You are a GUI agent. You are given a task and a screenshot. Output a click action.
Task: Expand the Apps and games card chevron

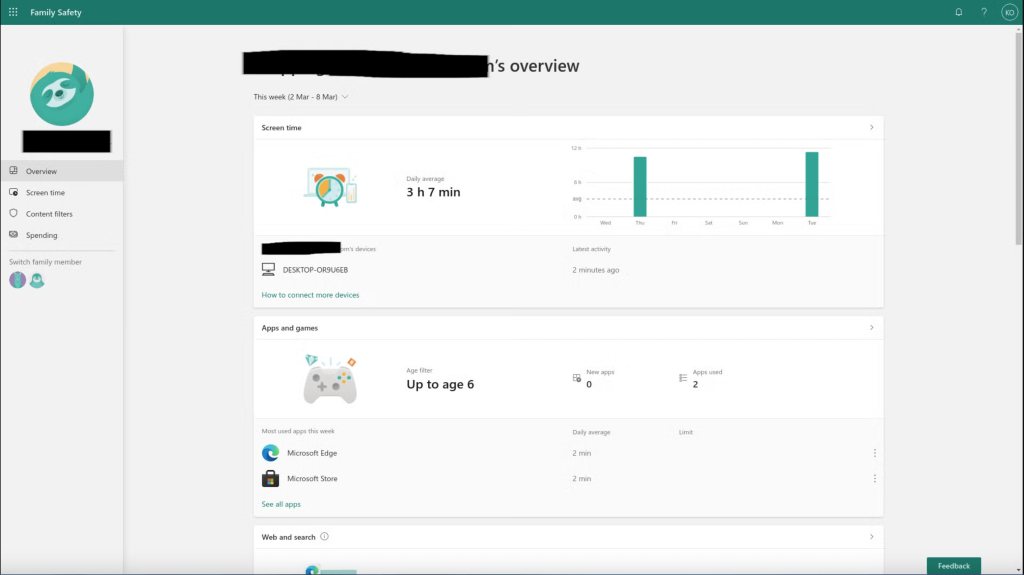point(871,328)
